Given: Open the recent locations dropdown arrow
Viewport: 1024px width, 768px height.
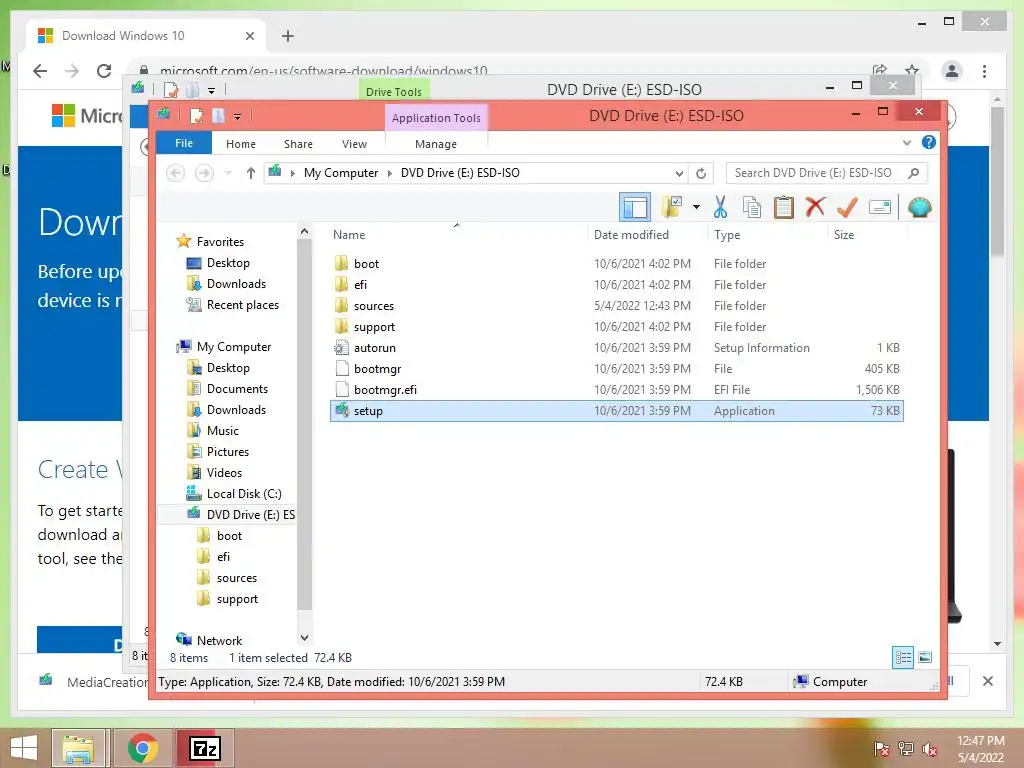Looking at the screenshot, I should click(228, 173).
